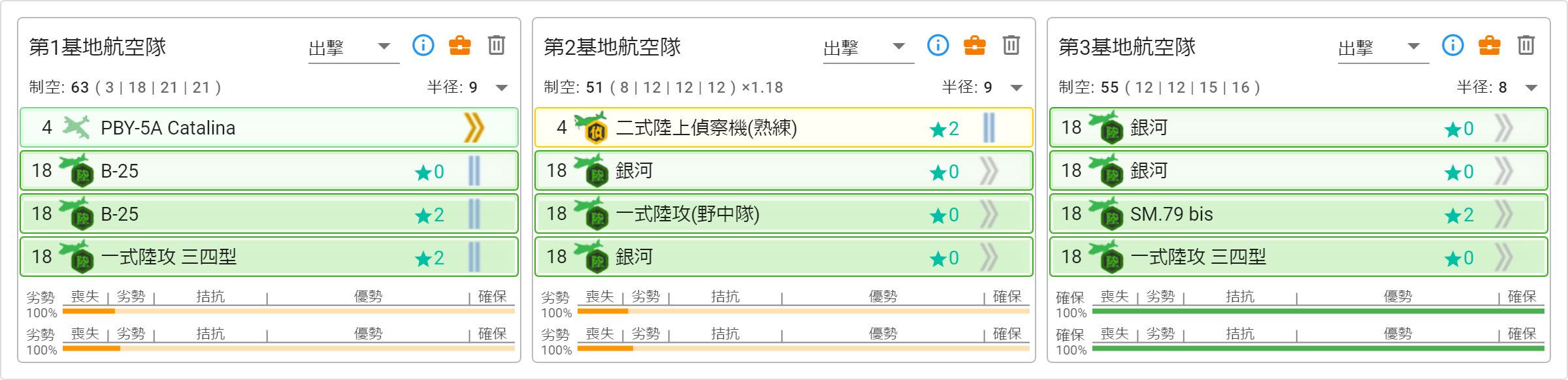Click ★0 improvement level on first B-25
The image size is (1568, 380).
tap(430, 172)
